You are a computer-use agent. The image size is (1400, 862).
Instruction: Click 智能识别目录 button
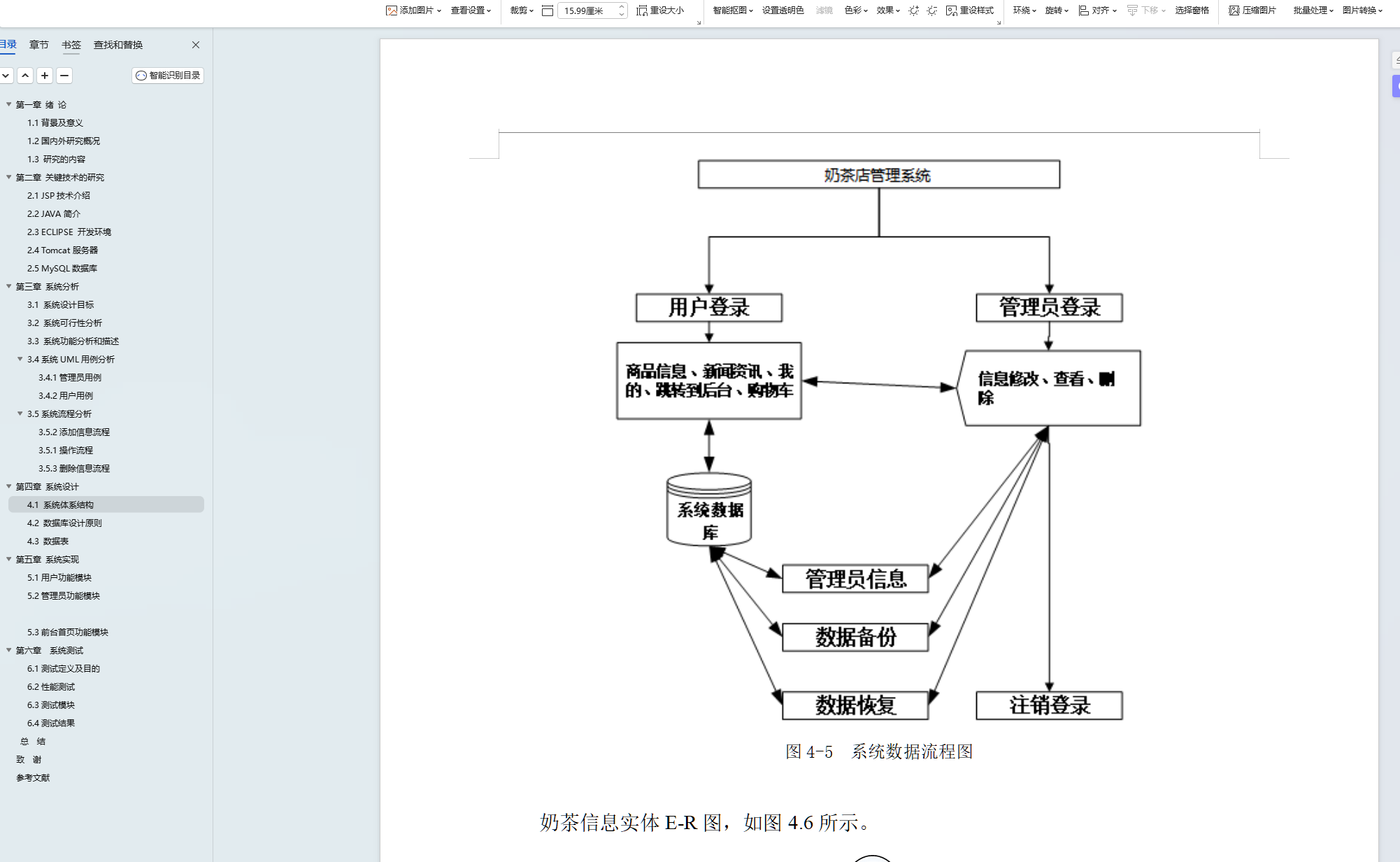coord(168,76)
